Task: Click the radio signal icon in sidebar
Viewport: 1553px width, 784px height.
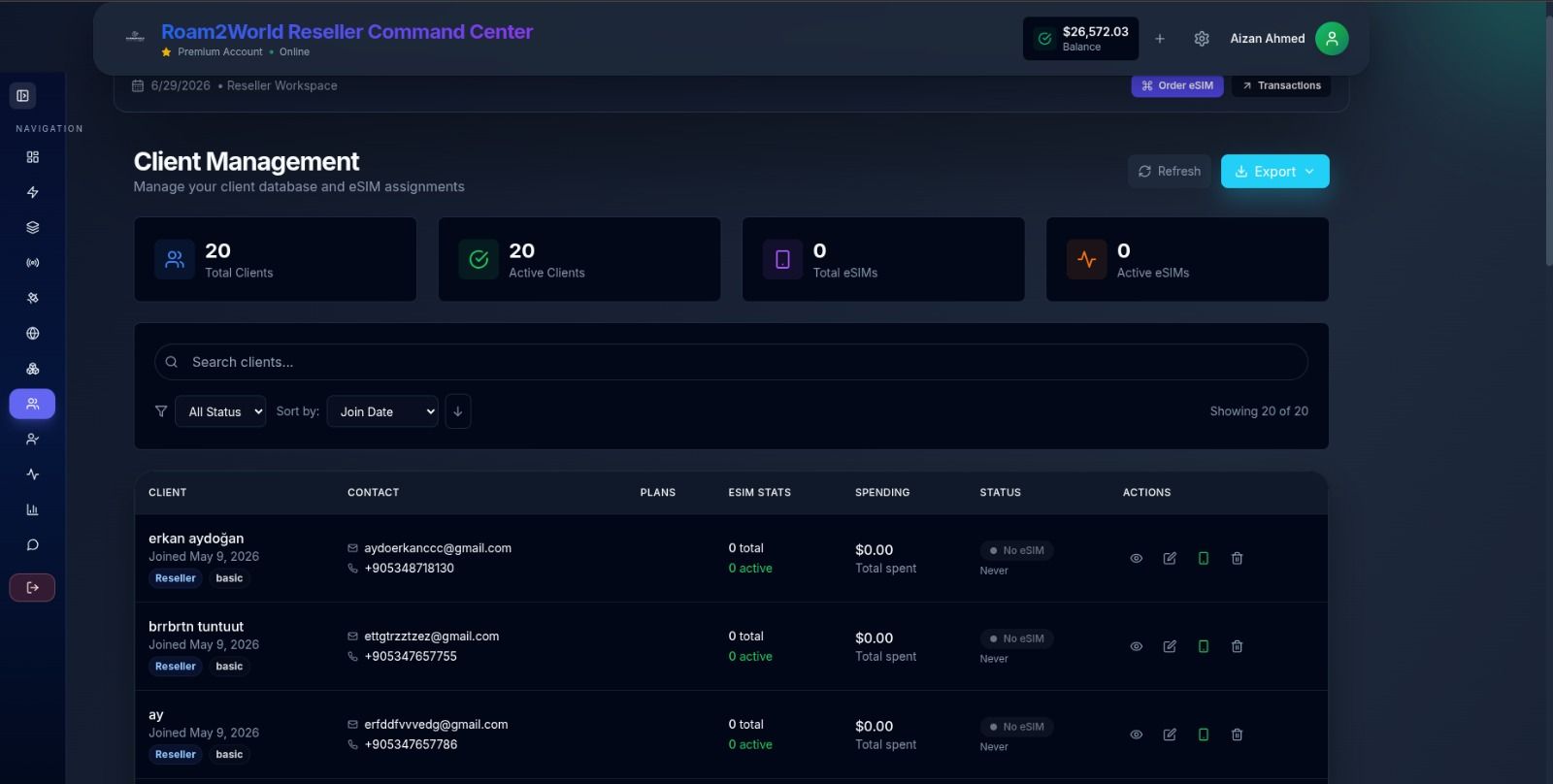Action: tap(33, 263)
